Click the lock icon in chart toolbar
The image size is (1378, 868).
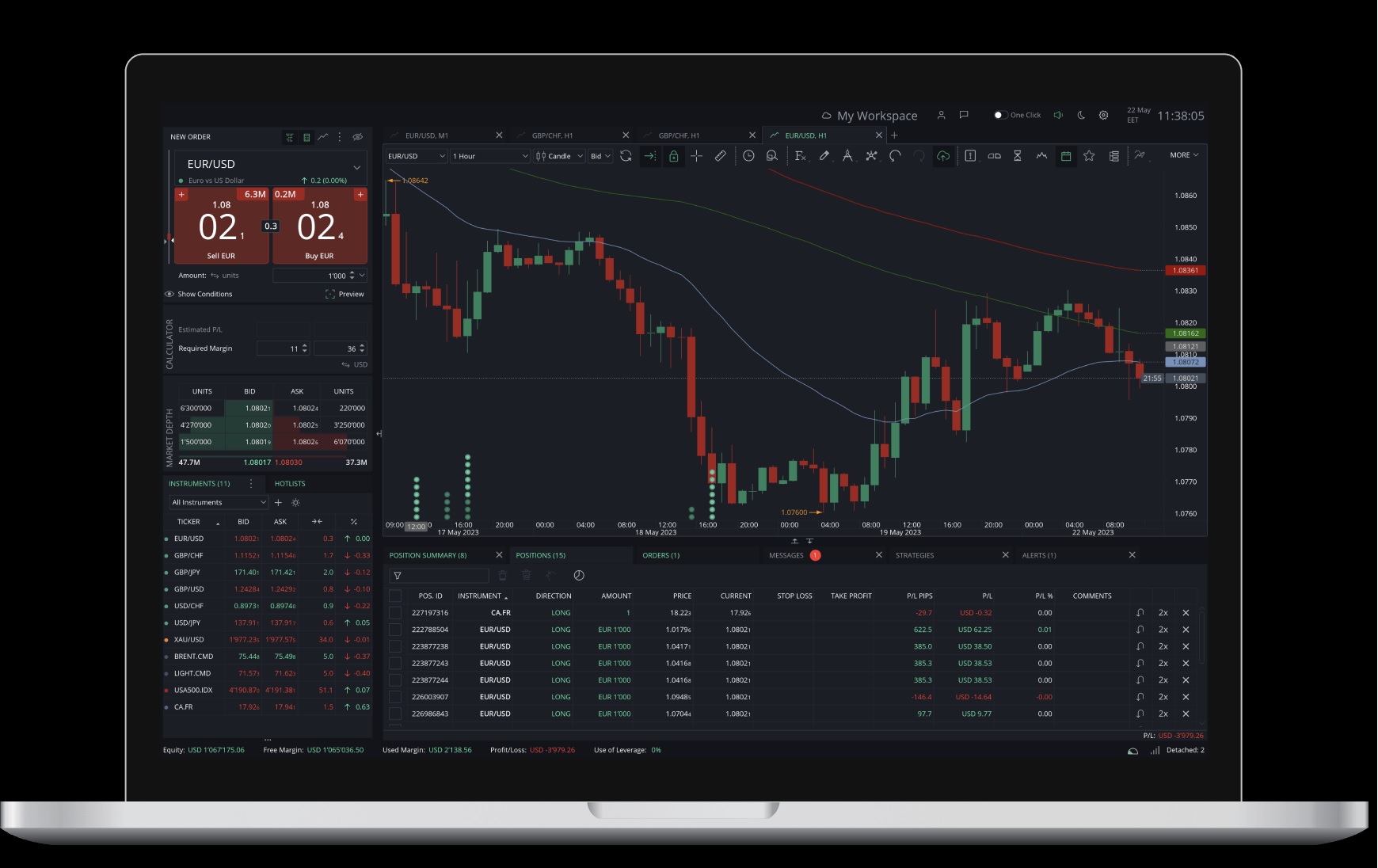tap(673, 156)
